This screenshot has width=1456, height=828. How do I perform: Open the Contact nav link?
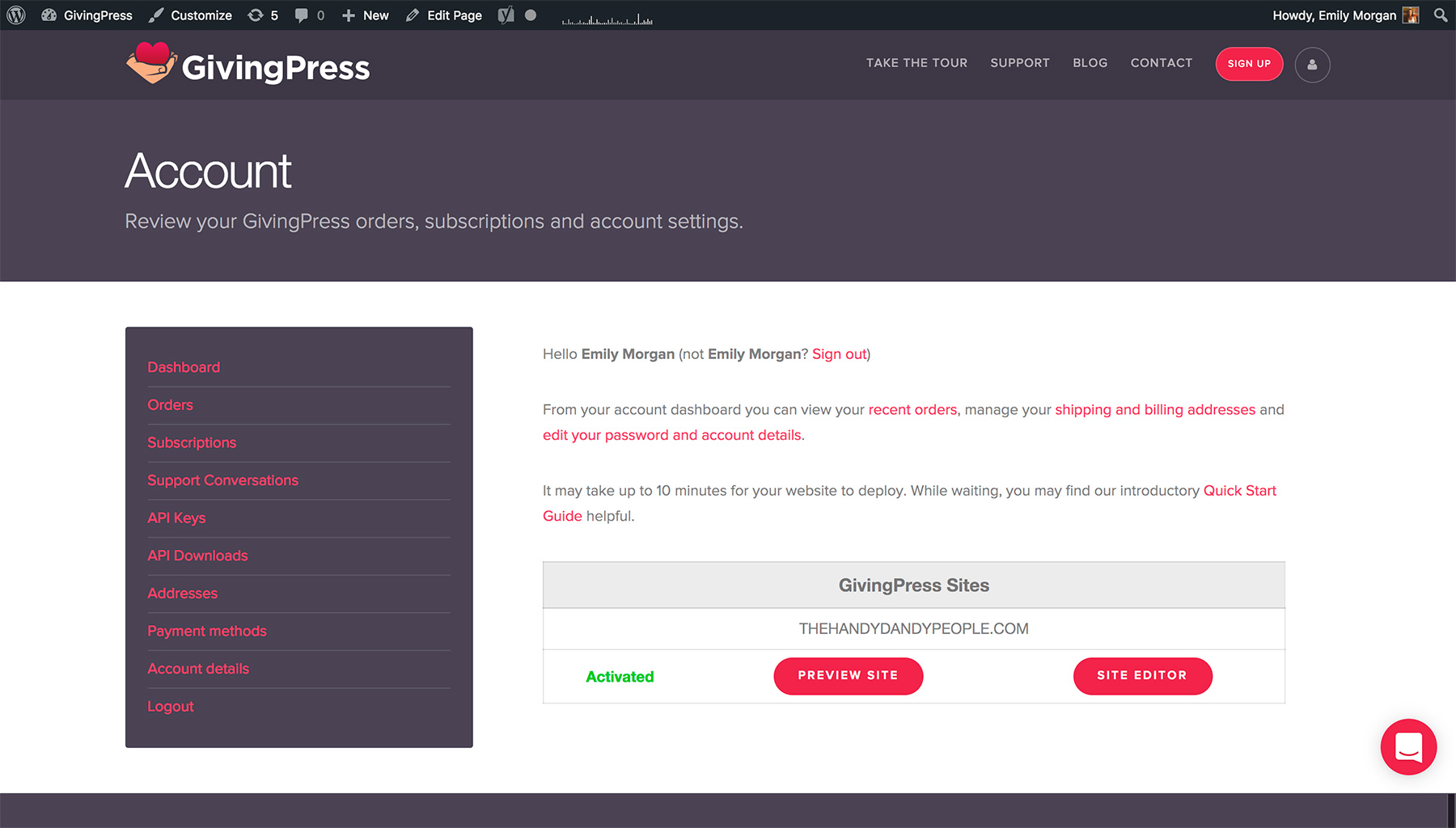[x=1162, y=63]
